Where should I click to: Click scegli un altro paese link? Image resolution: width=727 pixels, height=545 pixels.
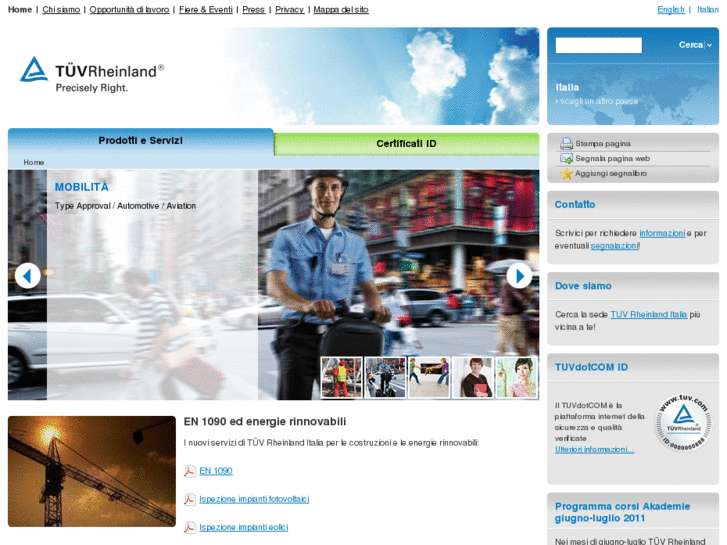599,101
